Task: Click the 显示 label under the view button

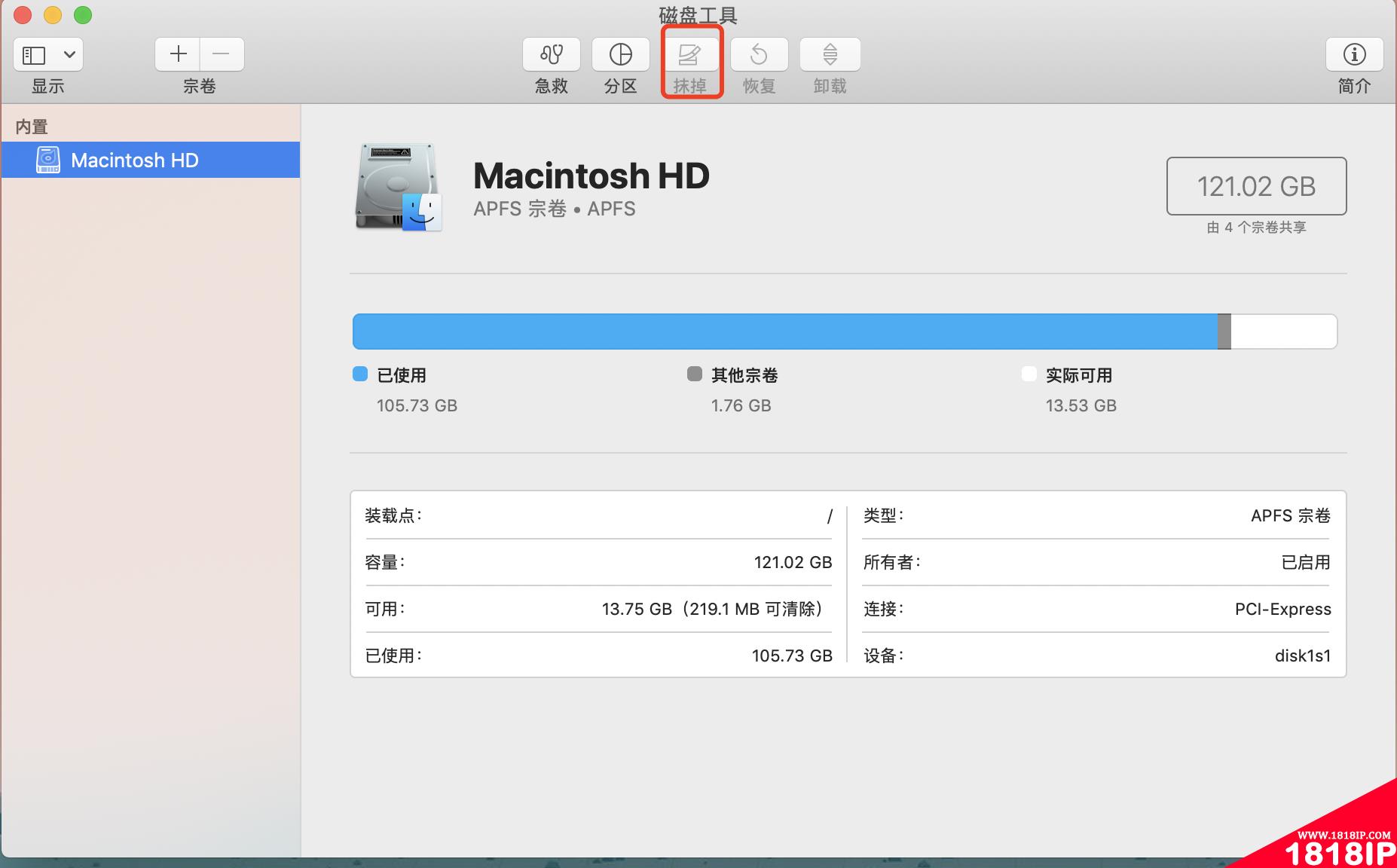Action: pos(48,86)
